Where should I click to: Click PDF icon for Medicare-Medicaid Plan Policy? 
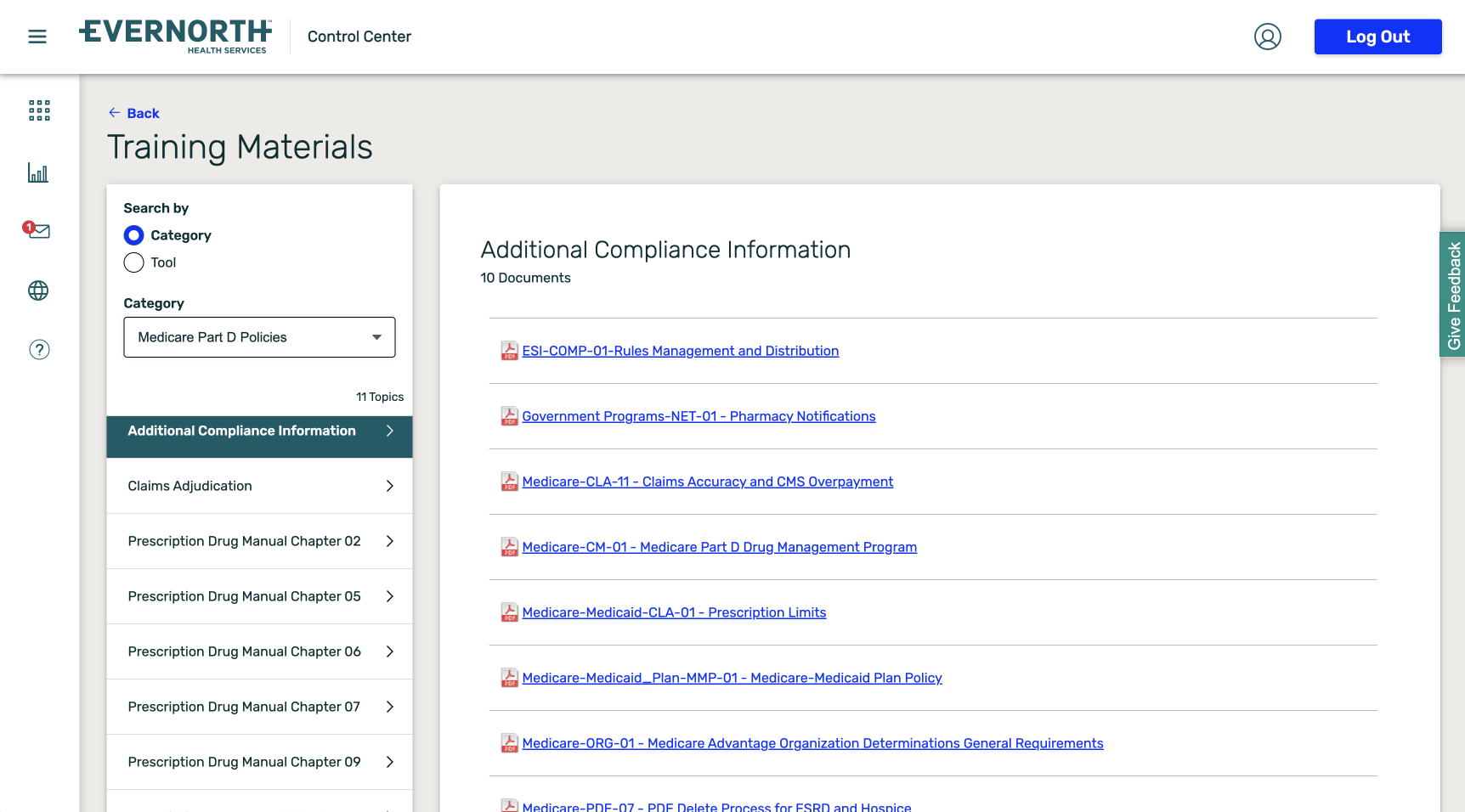[x=509, y=678]
